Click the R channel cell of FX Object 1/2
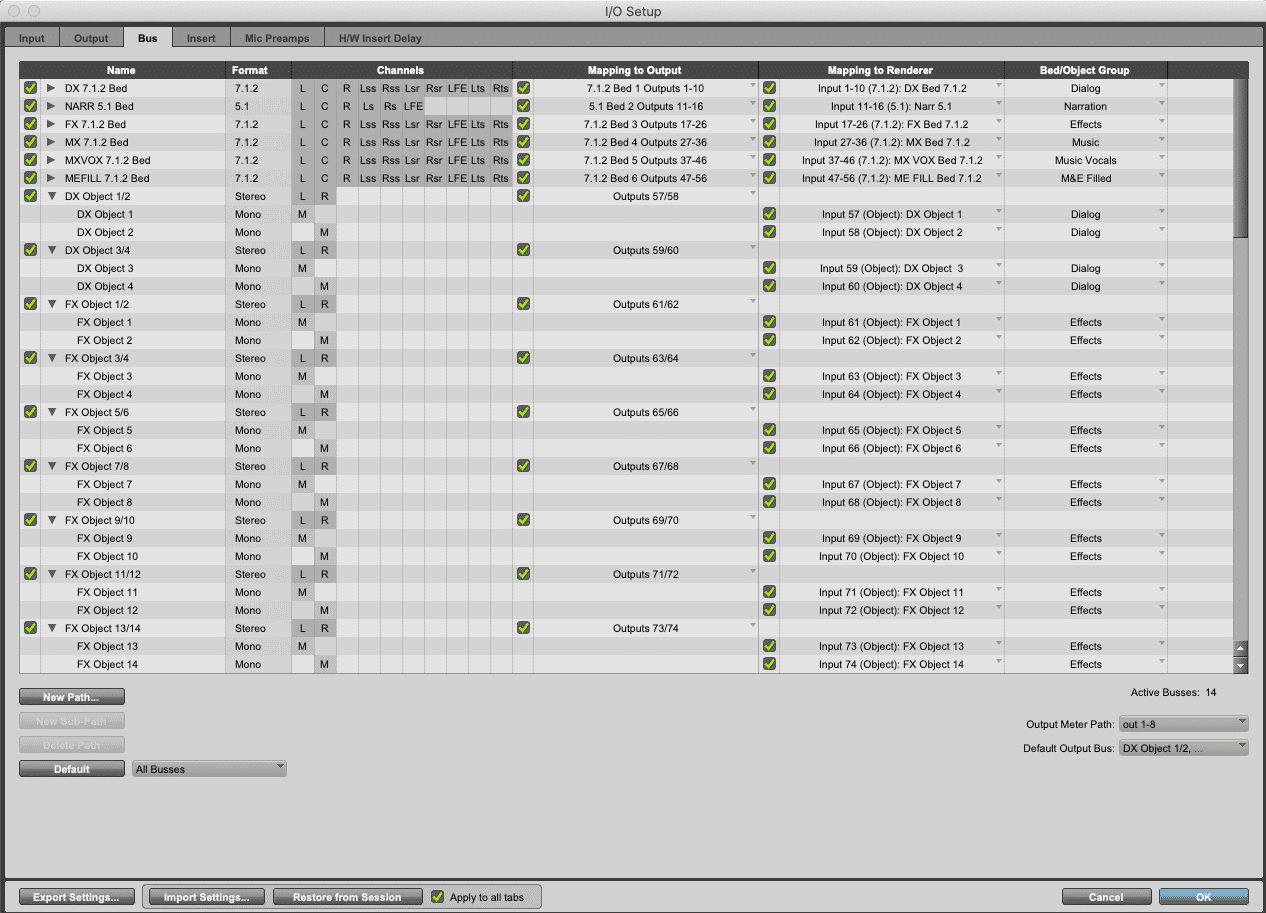The width and height of the screenshot is (1266, 913). [x=325, y=304]
